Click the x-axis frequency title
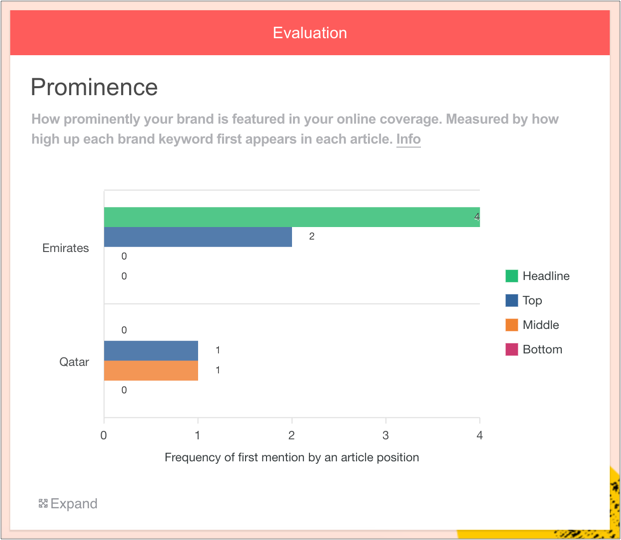This screenshot has height=540, width=621. pyautogui.click(x=291, y=457)
